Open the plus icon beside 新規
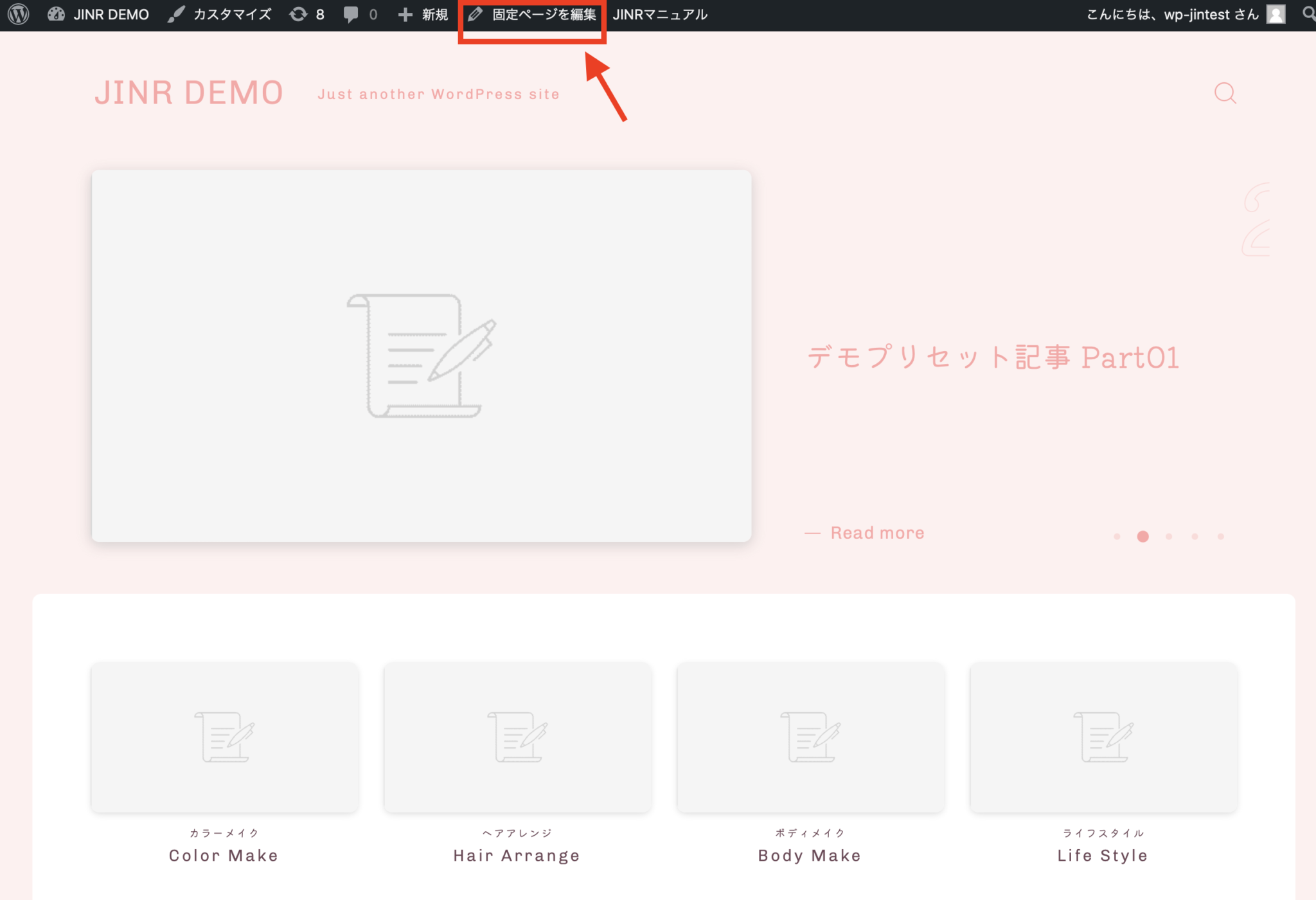 (x=405, y=14)
